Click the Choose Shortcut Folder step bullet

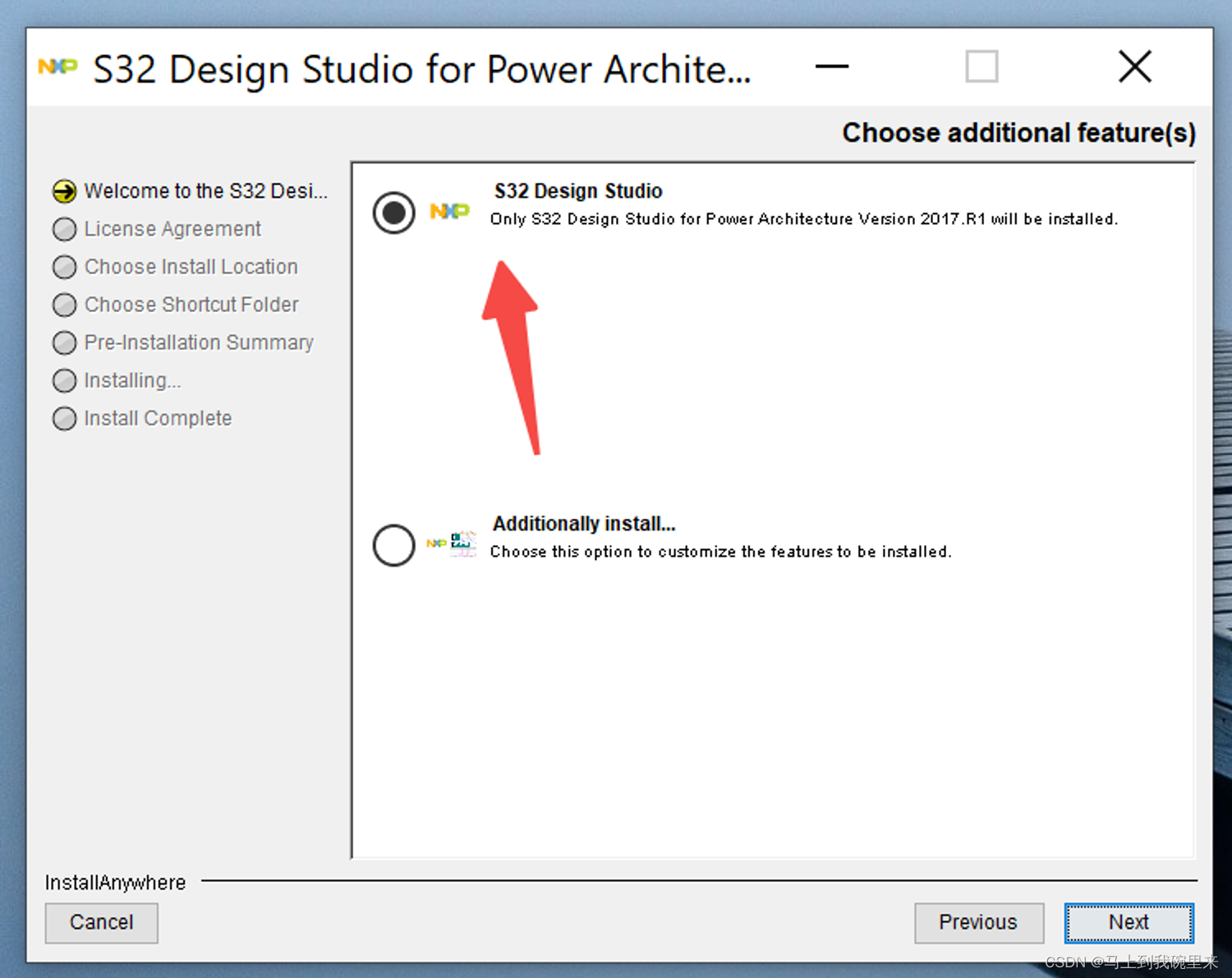pyautogui.click(x=65, y=305)
